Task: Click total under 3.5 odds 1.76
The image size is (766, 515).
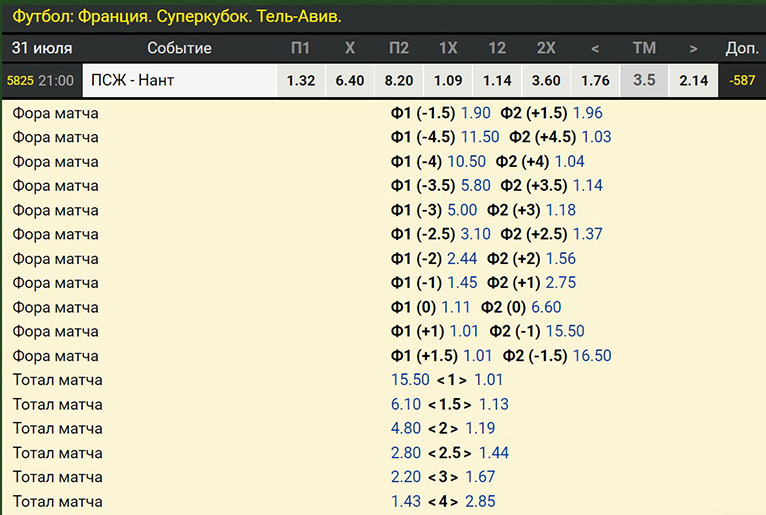Action: tap(595, 80)
